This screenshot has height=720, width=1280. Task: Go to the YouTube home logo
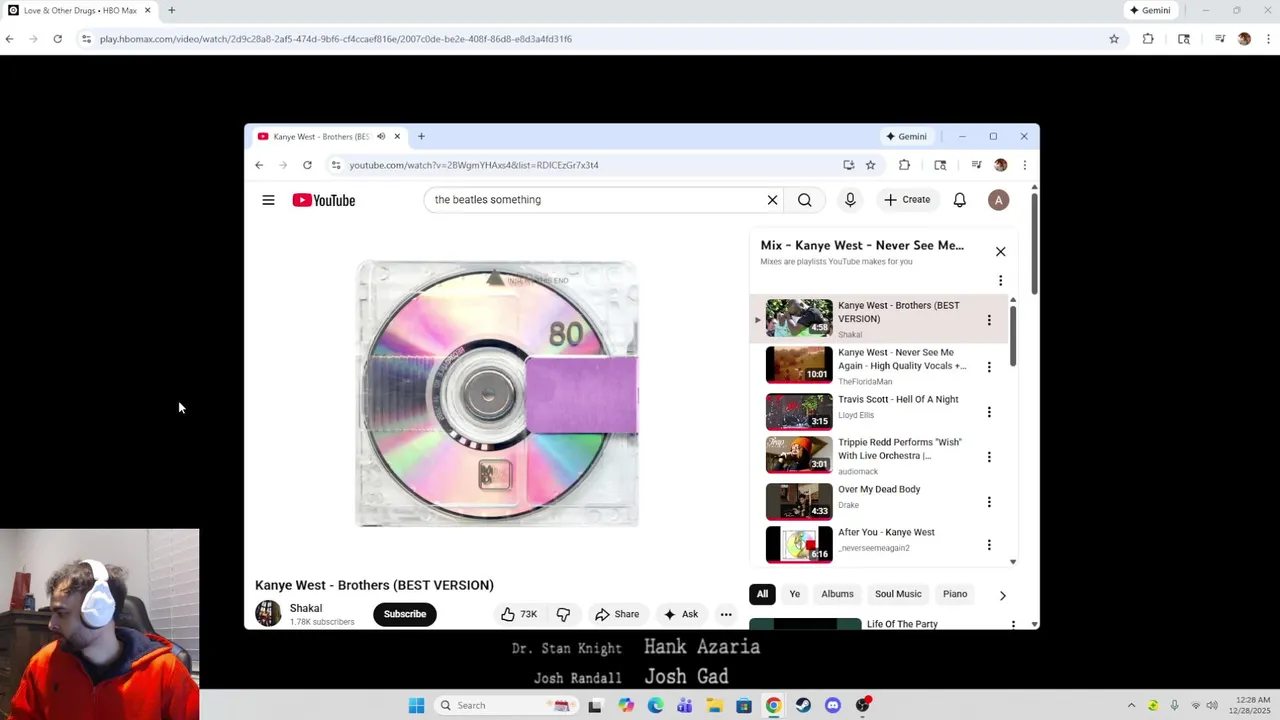coord(323,200)
